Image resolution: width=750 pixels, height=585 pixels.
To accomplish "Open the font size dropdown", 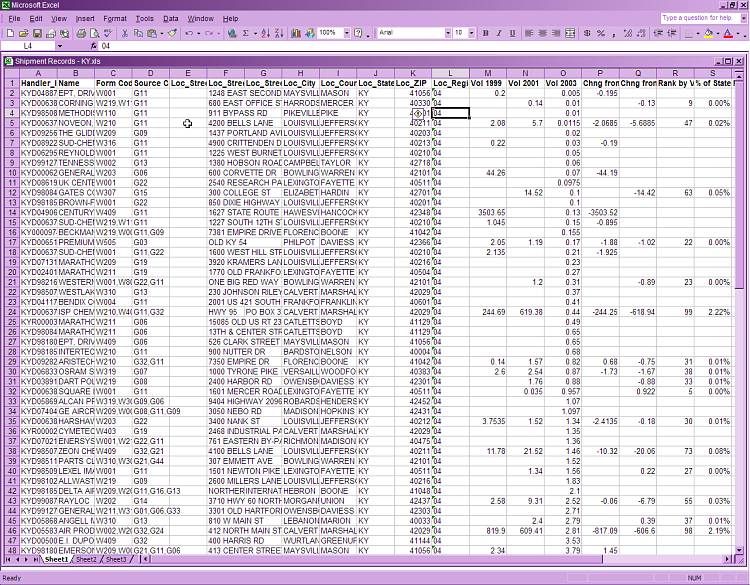I will [x=472, y=33].
